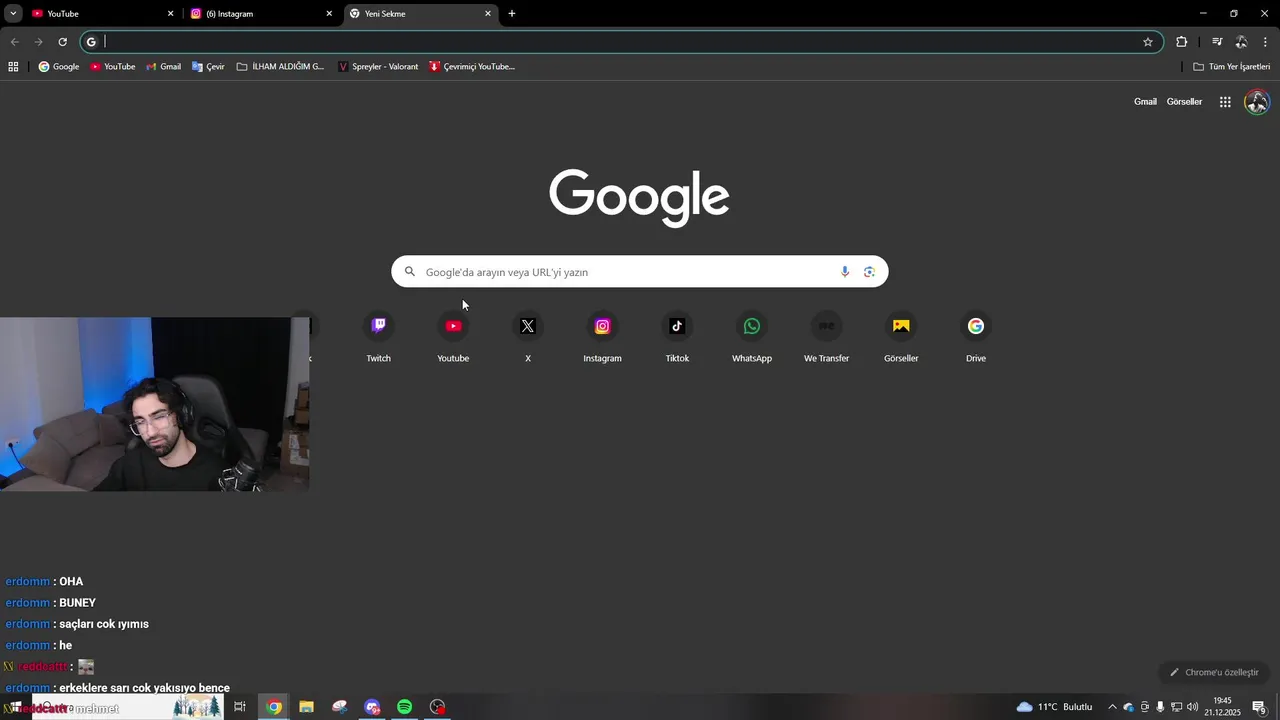Close the Instagram tab
The image size is (1280, 720).
(x=329, y=14)
